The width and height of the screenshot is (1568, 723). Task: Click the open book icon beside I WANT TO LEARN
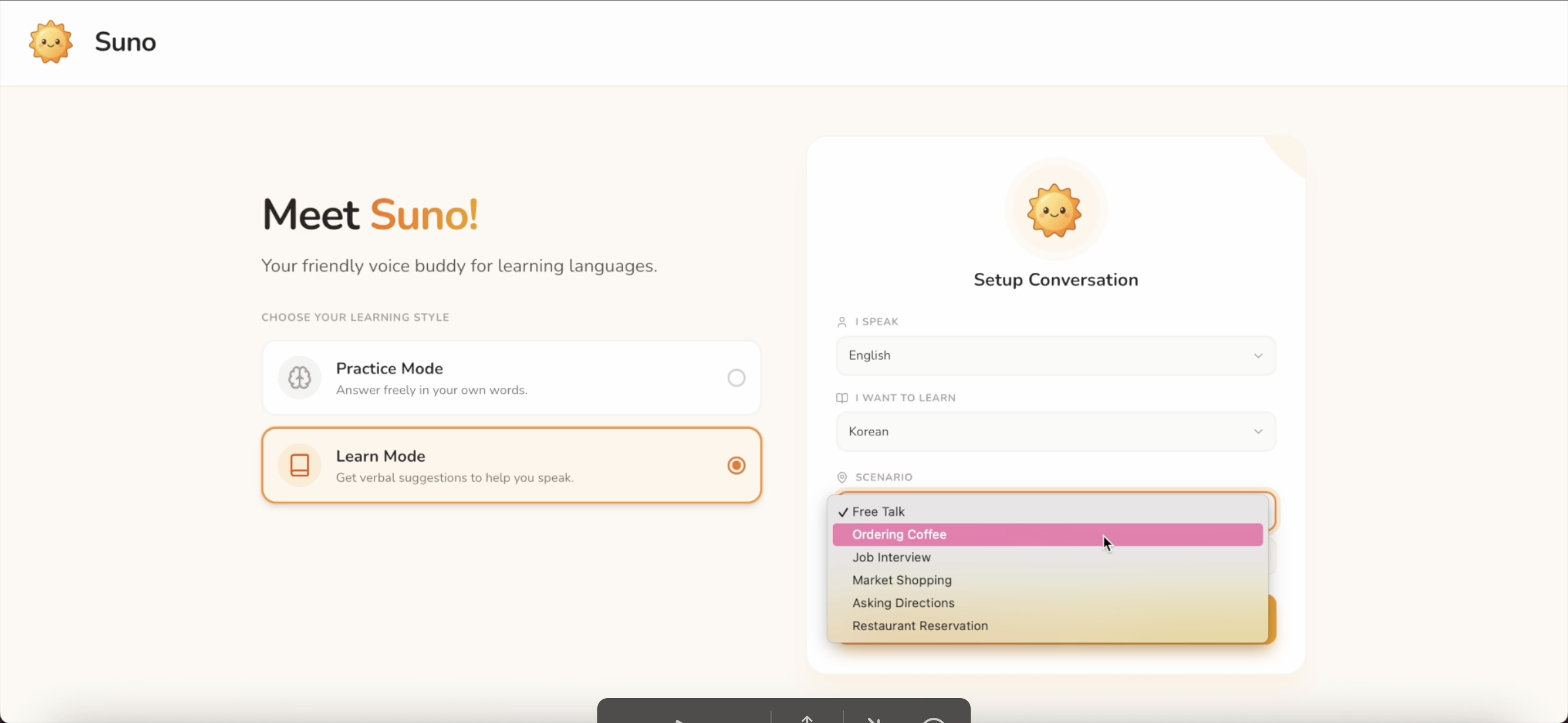click(x=842, y=398)
